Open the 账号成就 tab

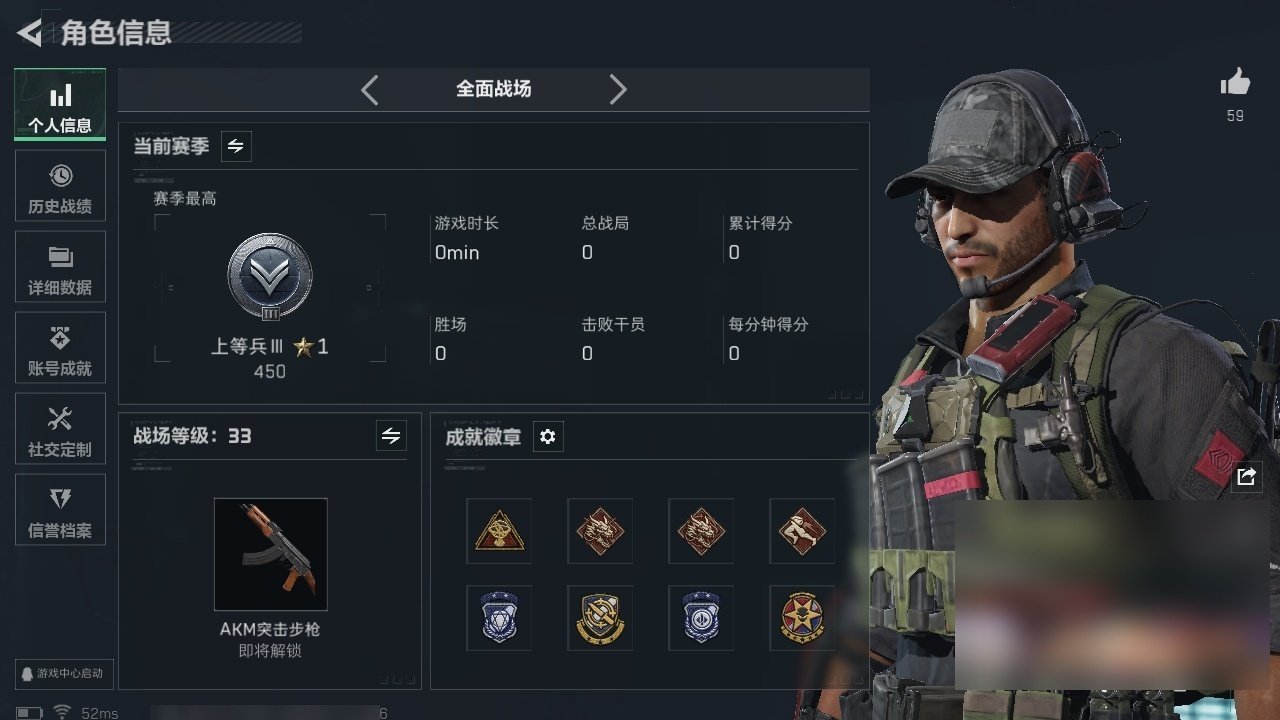pos(60,348)
